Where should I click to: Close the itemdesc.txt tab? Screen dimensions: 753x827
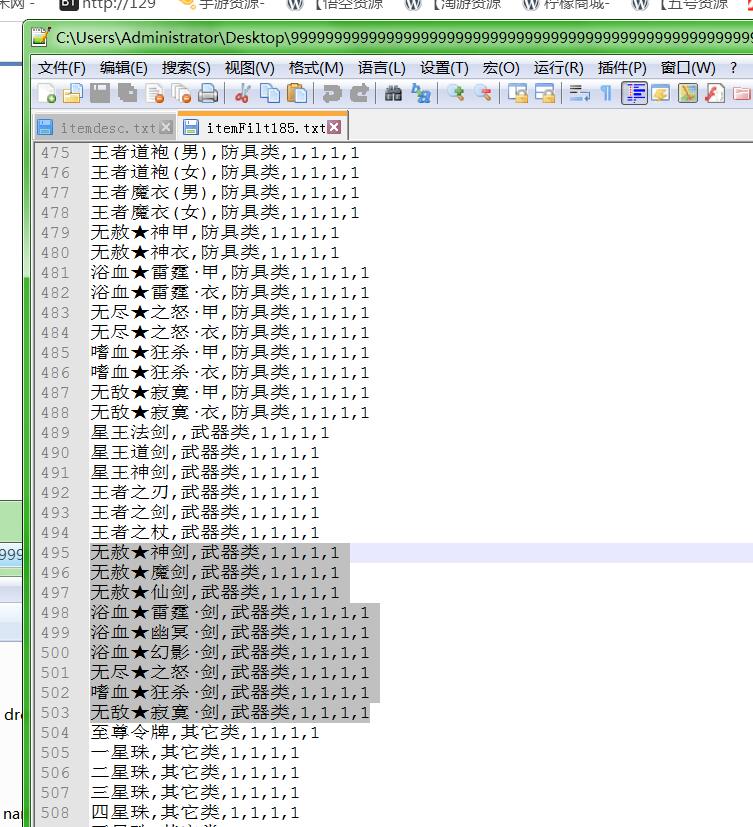(x=166, y=128)
